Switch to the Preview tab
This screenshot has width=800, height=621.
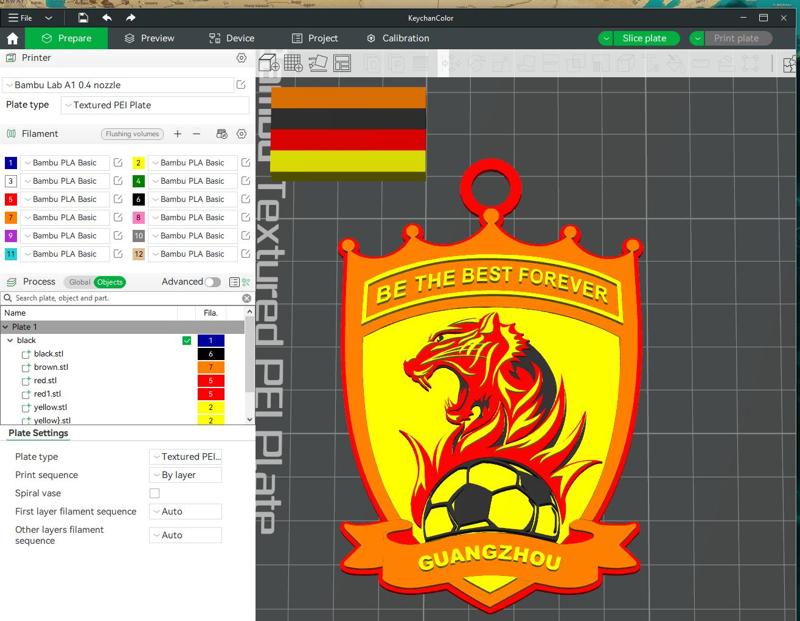click(149, 38)
